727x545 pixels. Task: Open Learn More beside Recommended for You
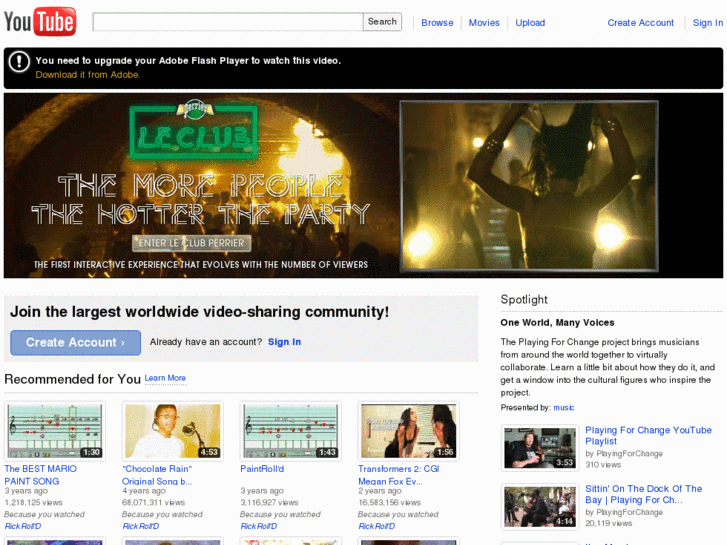tap(165, 378)
